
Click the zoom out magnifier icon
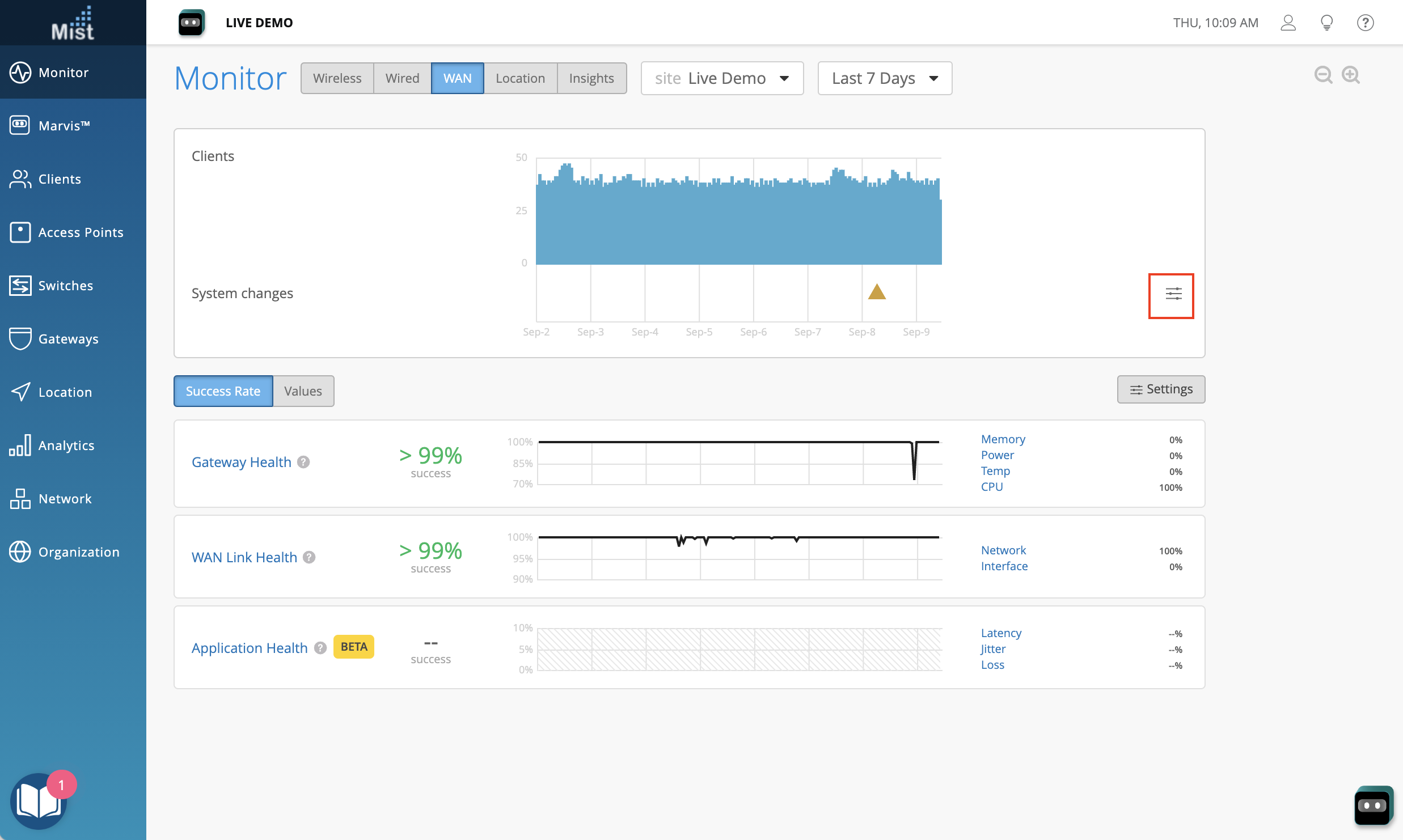1323,75
